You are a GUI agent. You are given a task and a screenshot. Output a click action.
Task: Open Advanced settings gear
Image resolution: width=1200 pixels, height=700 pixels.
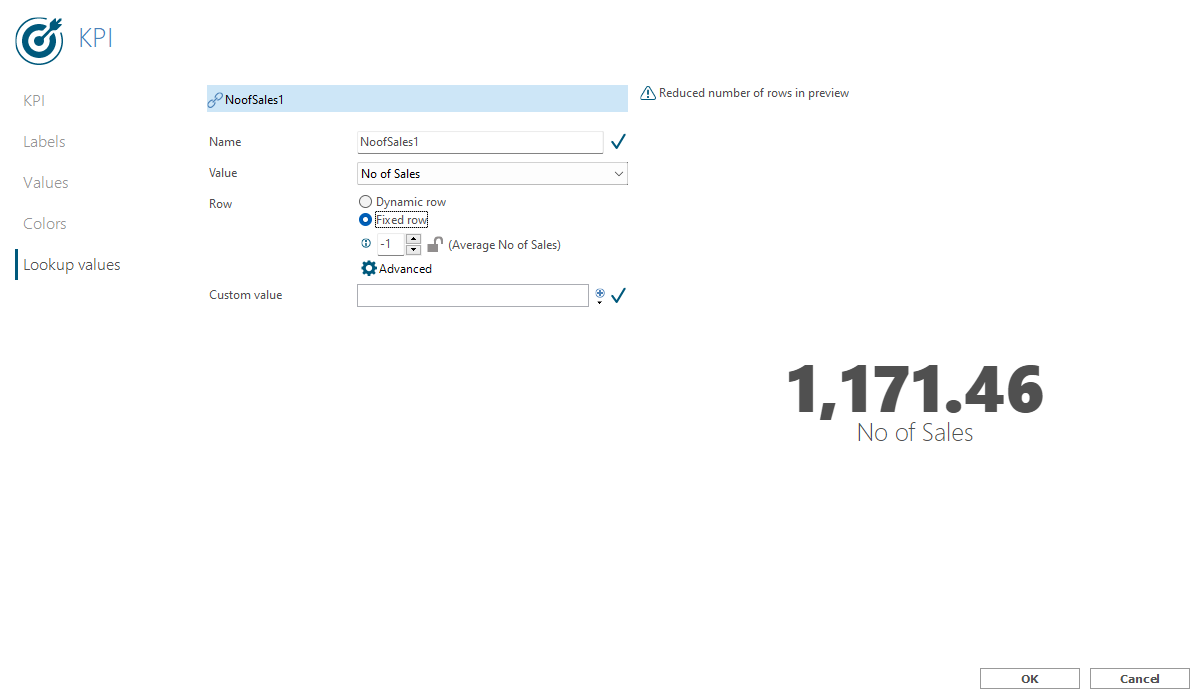click(x=369, y=268)
